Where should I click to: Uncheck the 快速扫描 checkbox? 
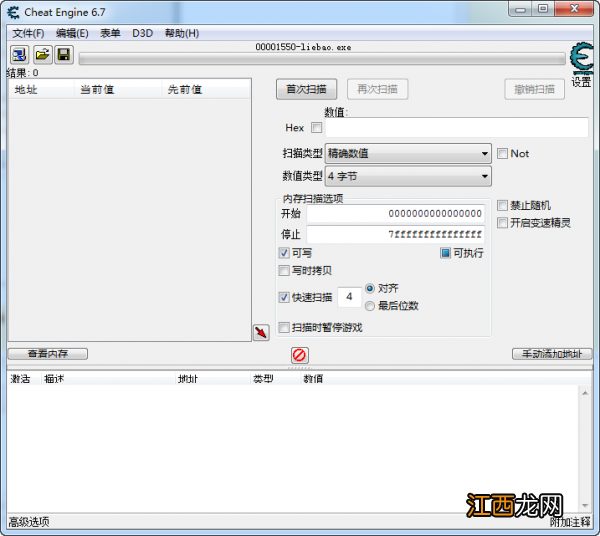coord(284,297)
